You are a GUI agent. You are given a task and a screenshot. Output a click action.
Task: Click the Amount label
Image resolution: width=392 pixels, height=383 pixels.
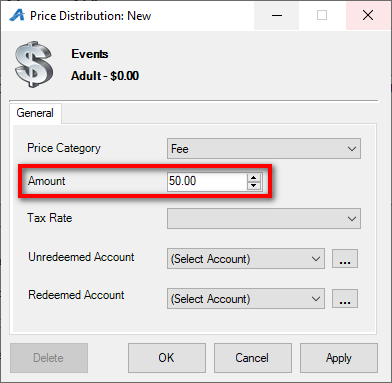point(47,181)
